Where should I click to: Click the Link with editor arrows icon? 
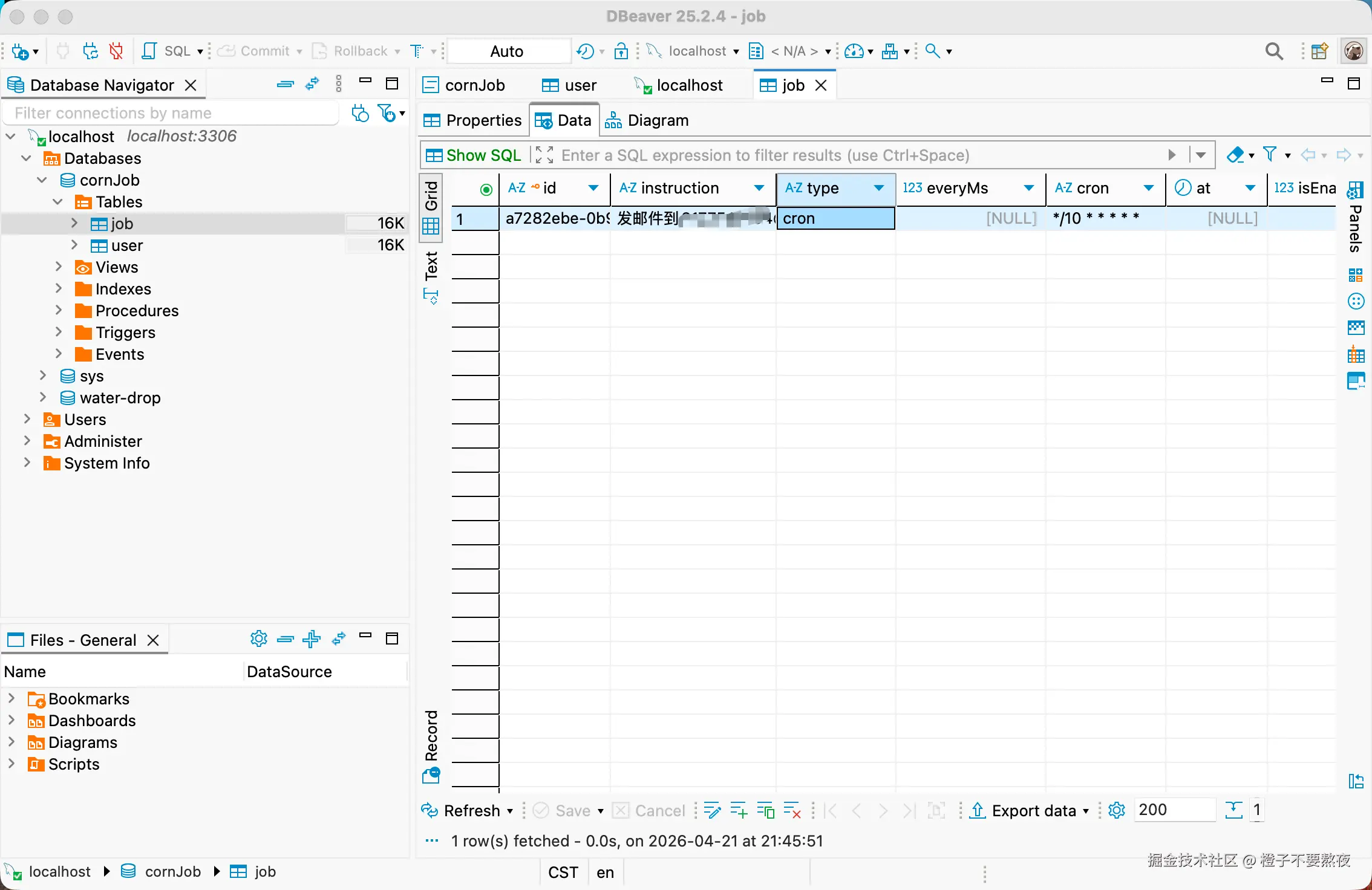[312, 85]
